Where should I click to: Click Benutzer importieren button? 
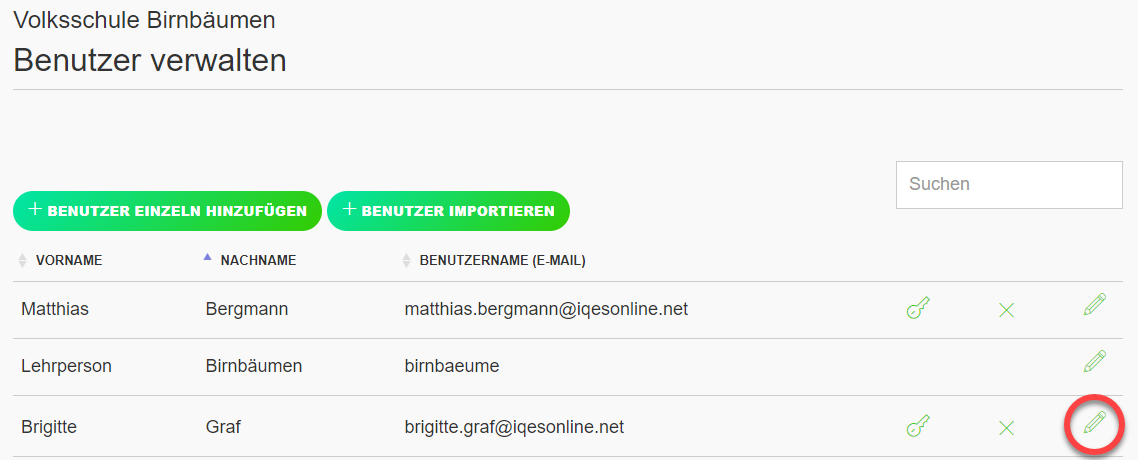(449, 211)
